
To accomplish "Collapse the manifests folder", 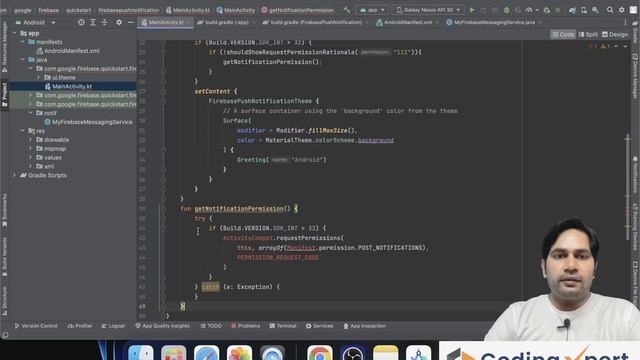I will (x=22, y=42).
